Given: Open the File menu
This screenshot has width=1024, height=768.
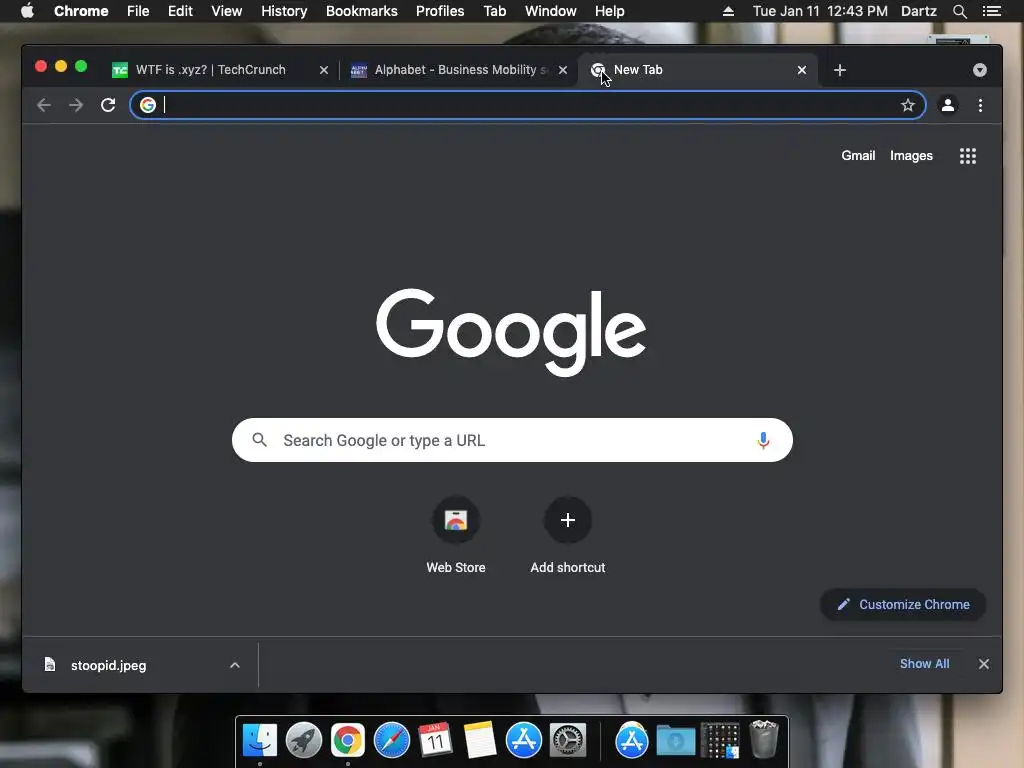Looking at the screenshot, I should [138, 11].
